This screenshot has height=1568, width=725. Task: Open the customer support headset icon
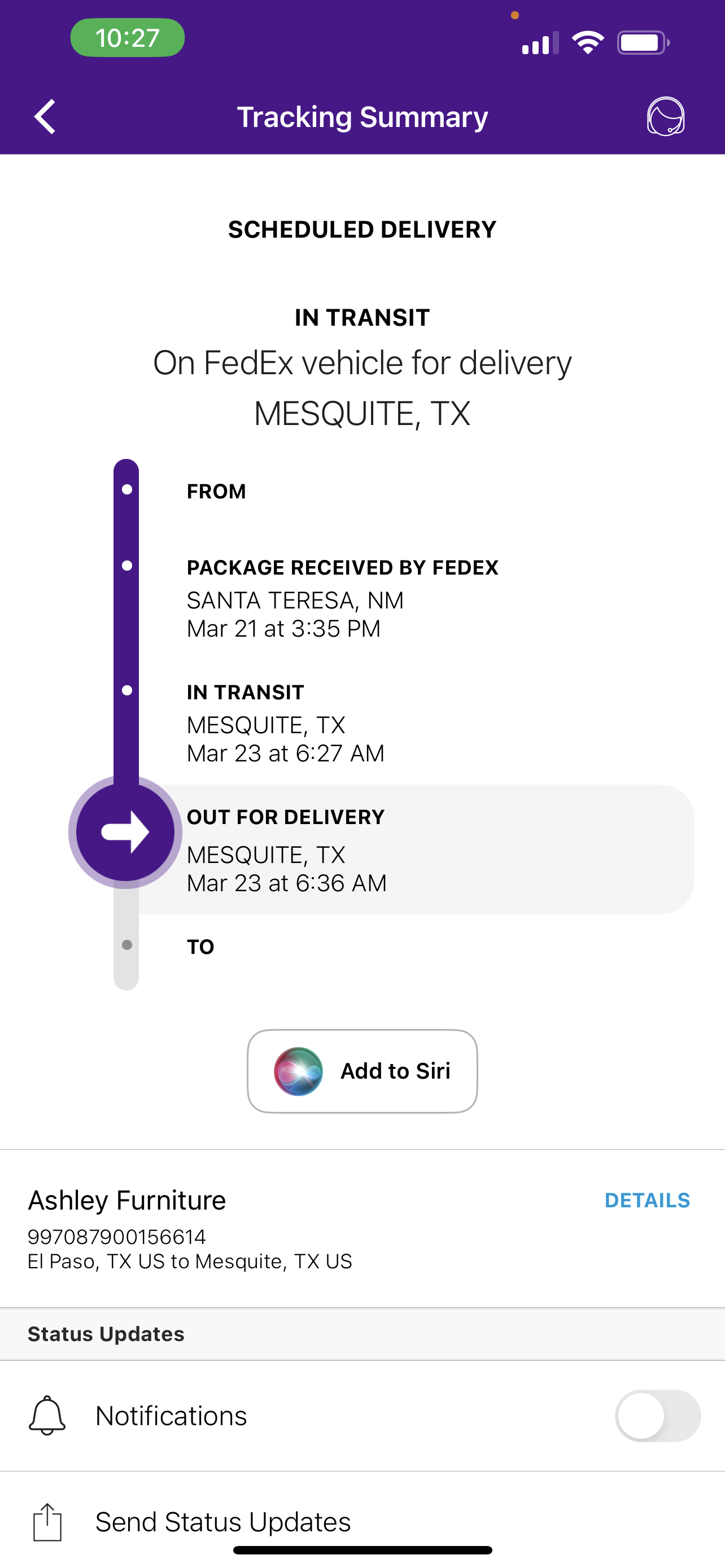pos(665,116)
